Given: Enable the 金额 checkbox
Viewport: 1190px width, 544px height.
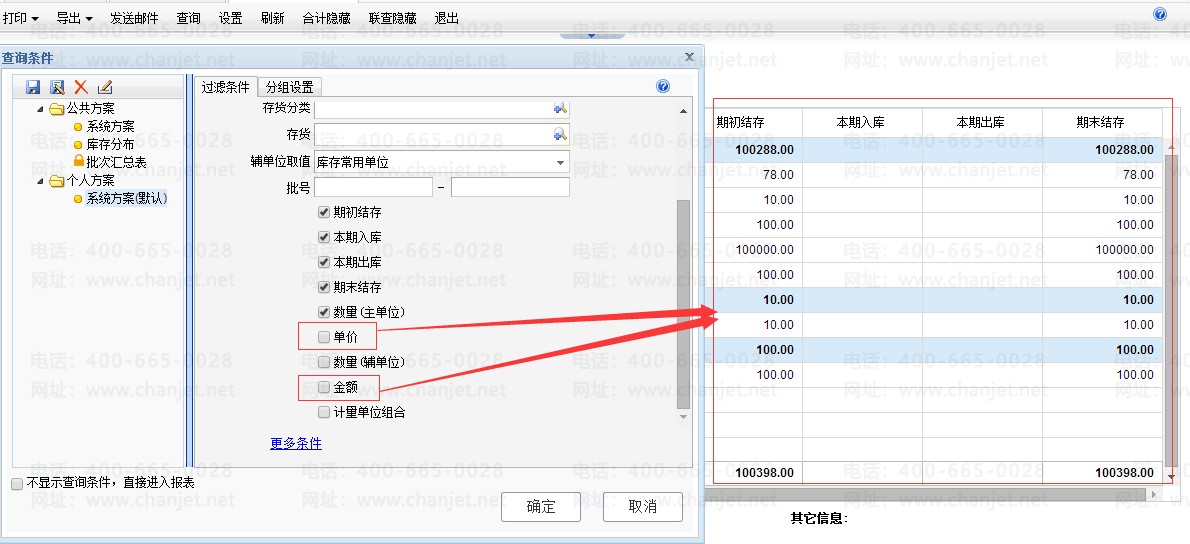Looking at the screenshot, I should click(x=324, y=387).
